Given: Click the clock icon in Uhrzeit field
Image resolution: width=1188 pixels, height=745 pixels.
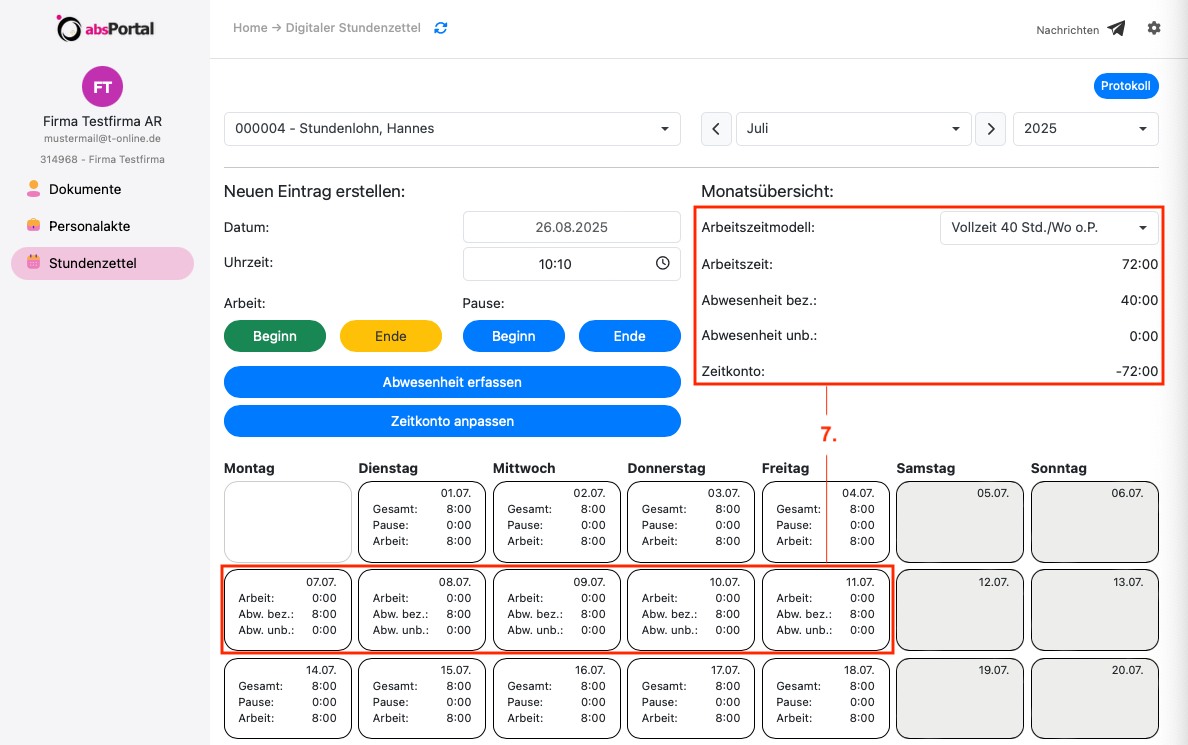Looking at the screenshot, I should click(662, 264).
